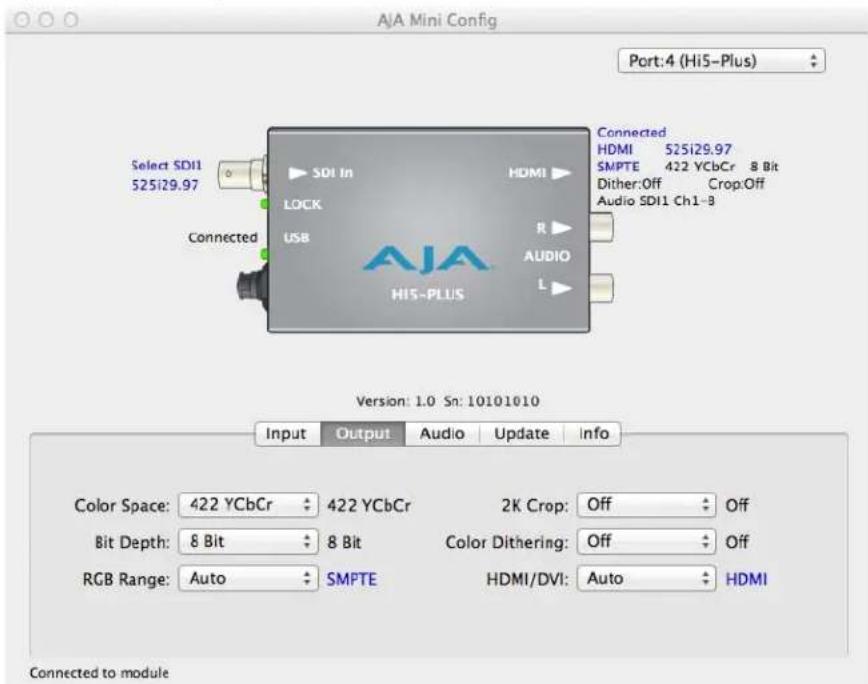Click the green USB indicator LED
Image resolution: width=868 pixels, height=684 pixels.
click(265, 255)
